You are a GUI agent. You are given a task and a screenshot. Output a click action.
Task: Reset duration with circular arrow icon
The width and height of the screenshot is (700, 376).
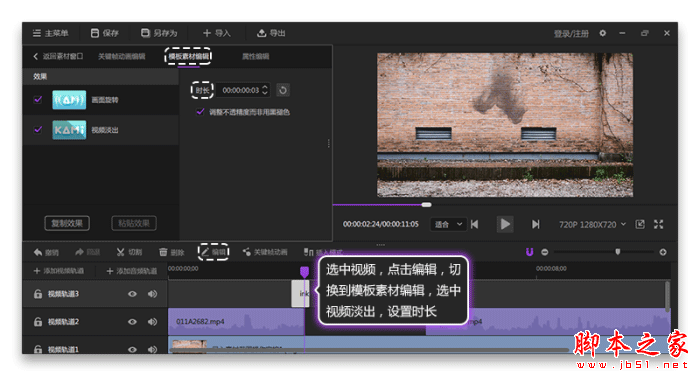[283, 90]
